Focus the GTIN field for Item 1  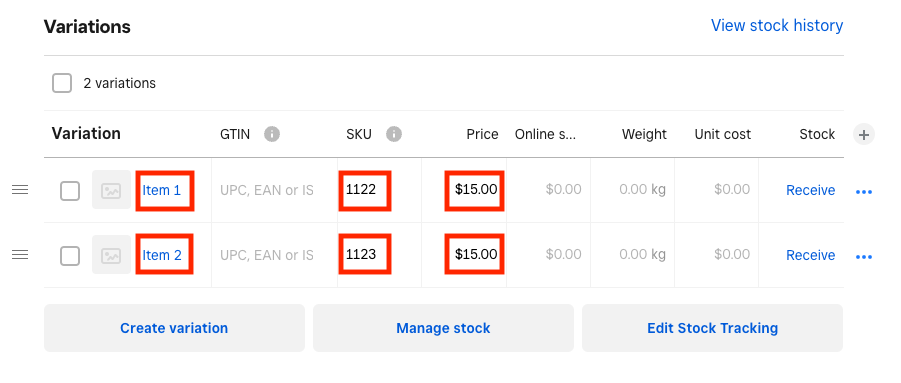pyautogui.click(x=274, y=190)
